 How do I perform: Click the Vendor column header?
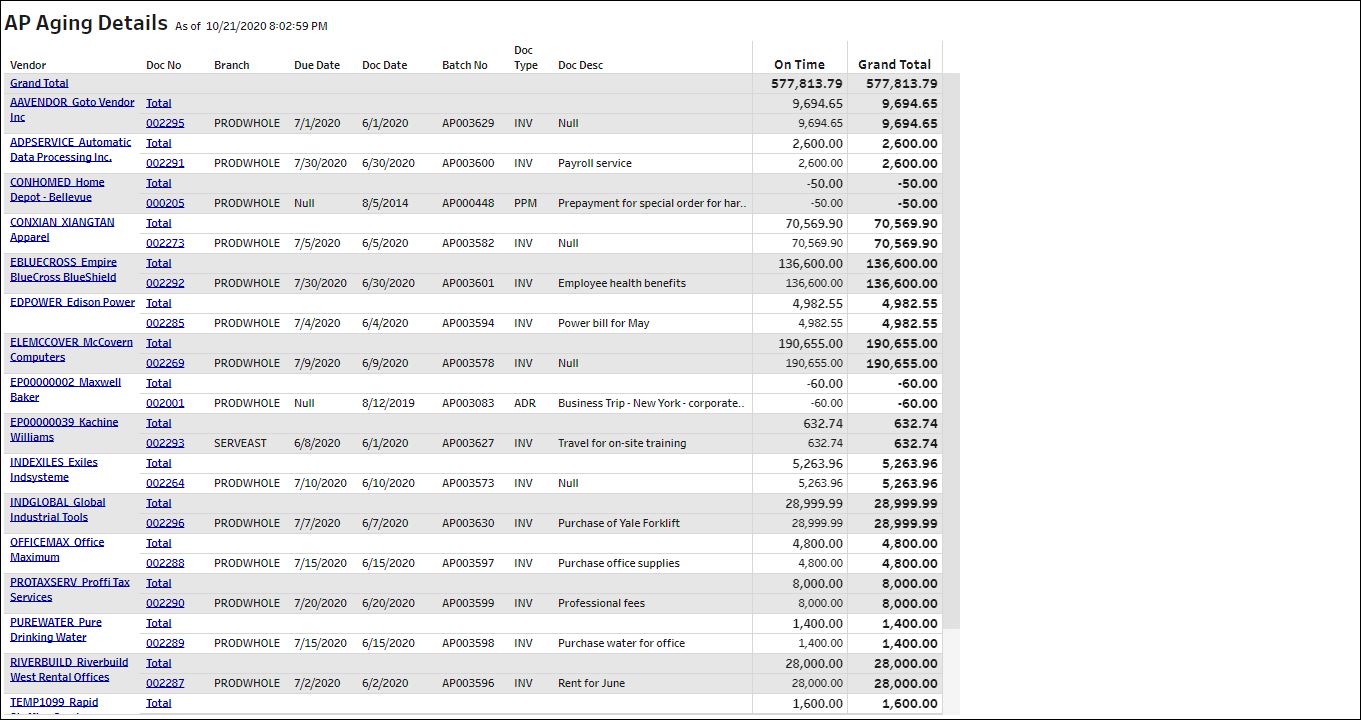(x=28, y=65)
